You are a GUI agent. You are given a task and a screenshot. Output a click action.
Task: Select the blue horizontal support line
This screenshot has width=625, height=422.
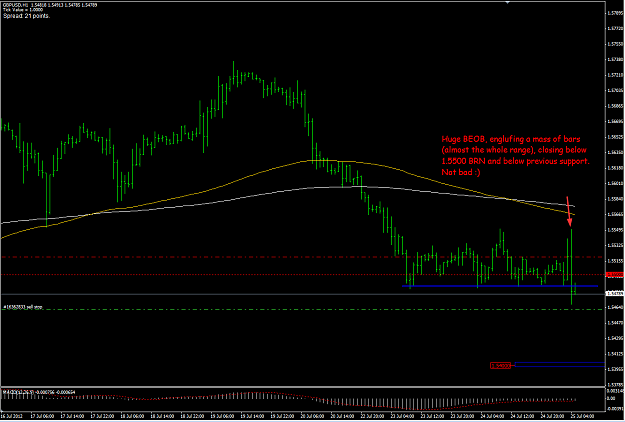pyautogui.click(x=500, y=286)
